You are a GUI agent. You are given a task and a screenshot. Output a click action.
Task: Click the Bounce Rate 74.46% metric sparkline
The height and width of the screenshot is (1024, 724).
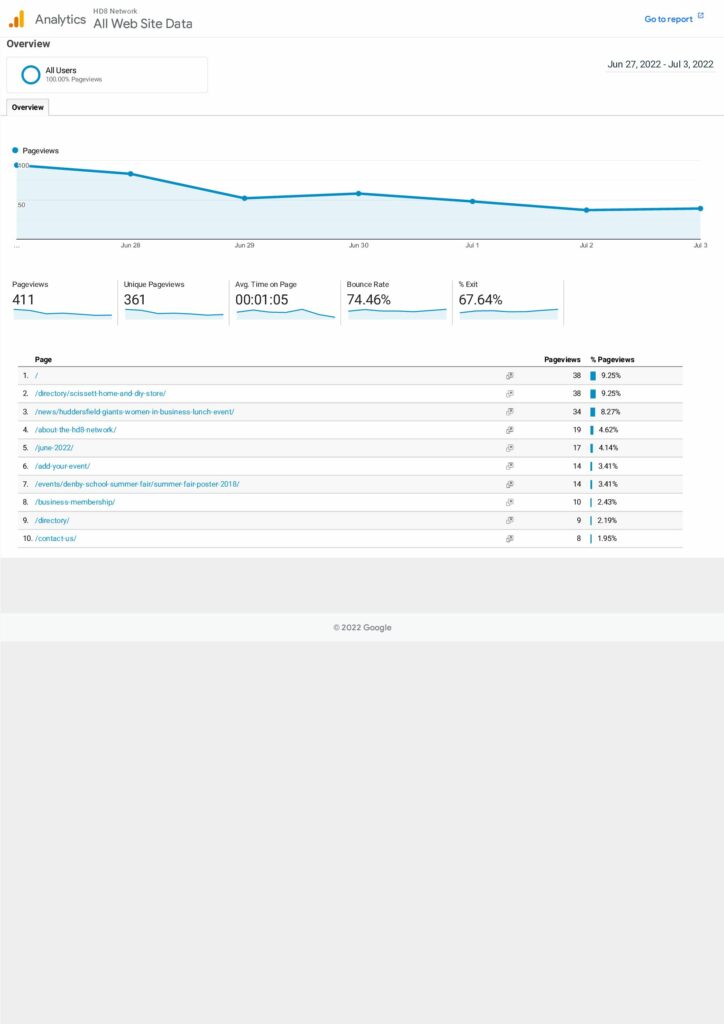397,312
